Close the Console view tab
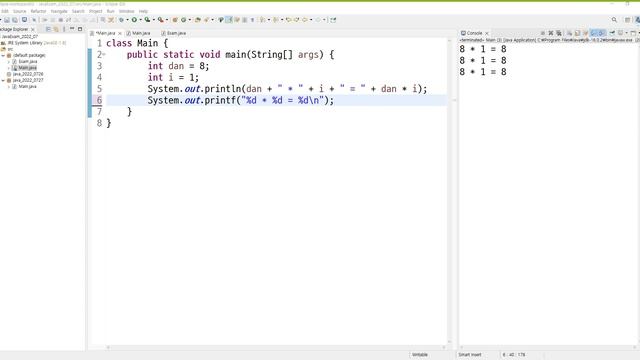The width and height of the screenshot is (640, 360). point(487,33)
